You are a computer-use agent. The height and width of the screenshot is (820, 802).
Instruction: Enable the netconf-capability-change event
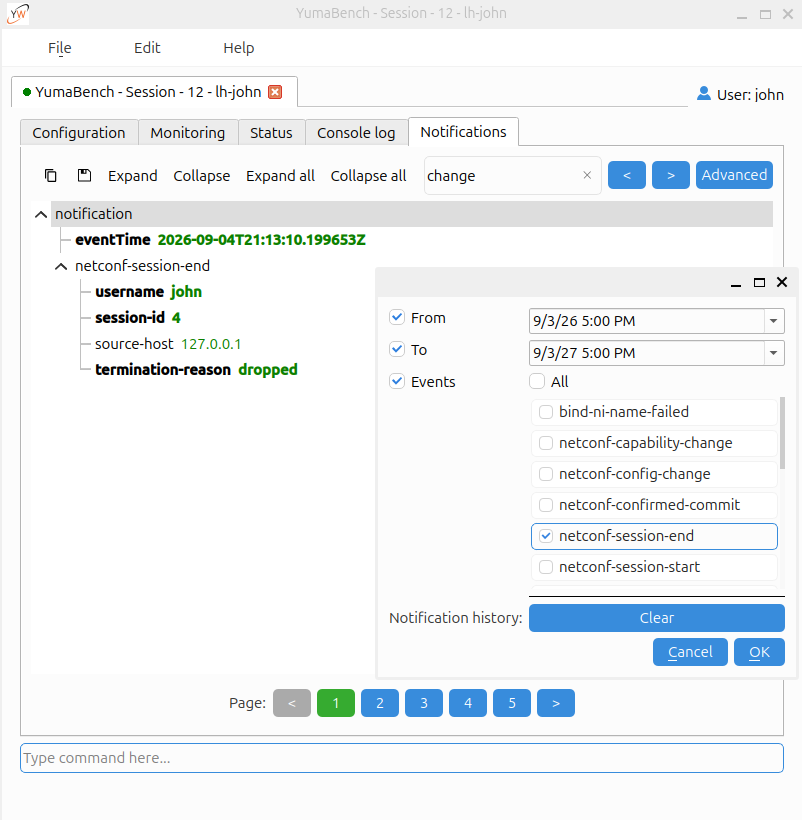(x=546, y=443)
